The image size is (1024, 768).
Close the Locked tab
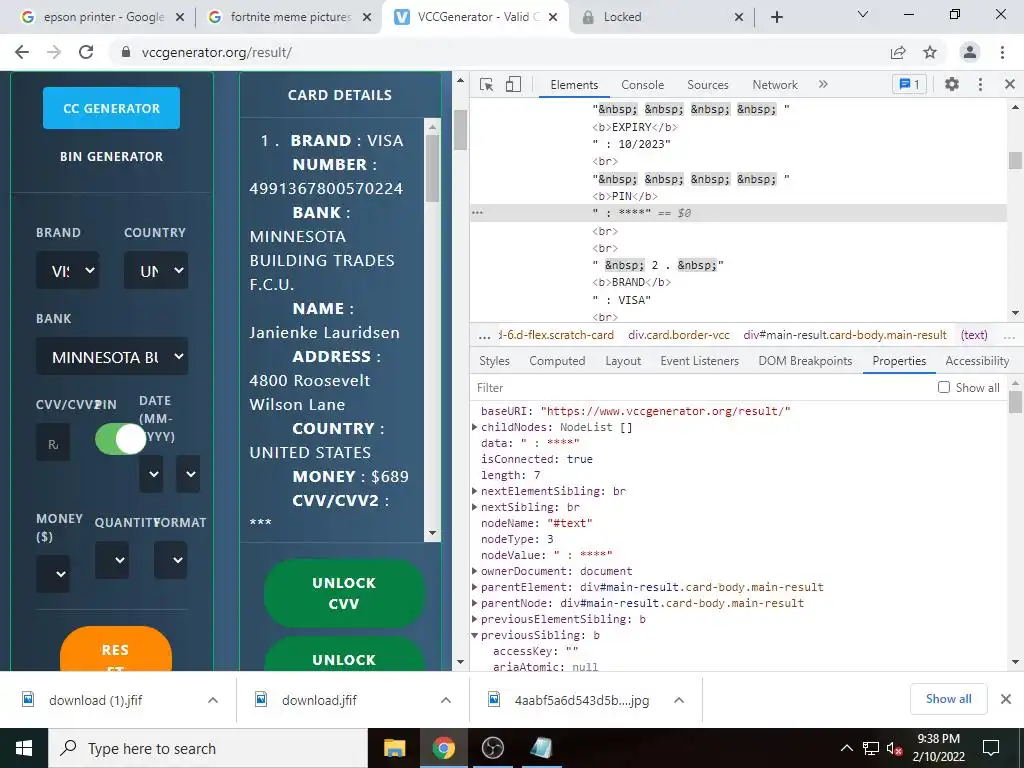point(739,17)
